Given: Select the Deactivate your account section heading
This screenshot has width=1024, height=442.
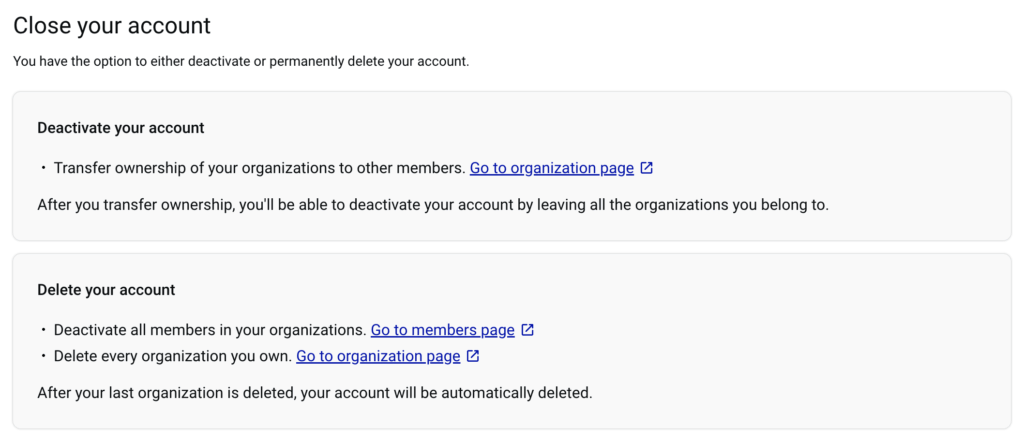Looking at the screenshot, I should point(121,128).
